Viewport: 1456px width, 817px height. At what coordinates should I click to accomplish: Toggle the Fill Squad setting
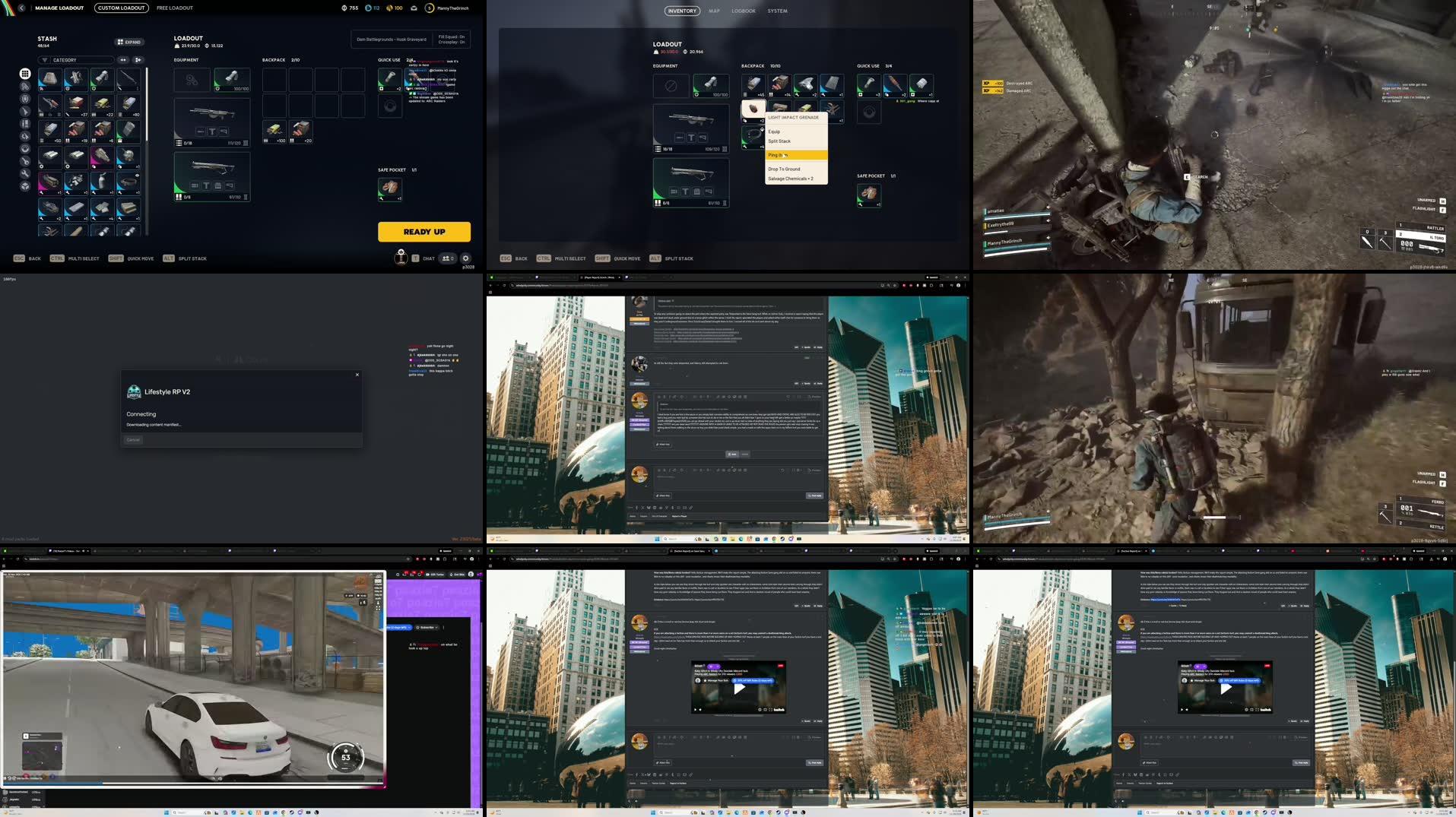coord(452,36)
